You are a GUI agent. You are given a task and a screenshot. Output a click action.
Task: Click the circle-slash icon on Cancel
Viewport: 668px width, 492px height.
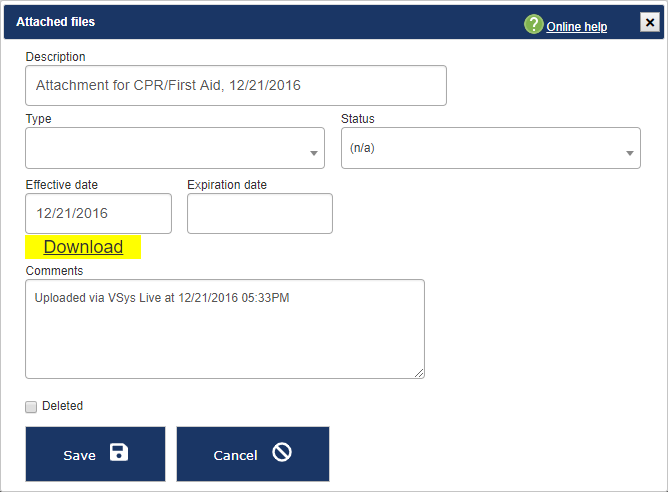click(282, 453)
